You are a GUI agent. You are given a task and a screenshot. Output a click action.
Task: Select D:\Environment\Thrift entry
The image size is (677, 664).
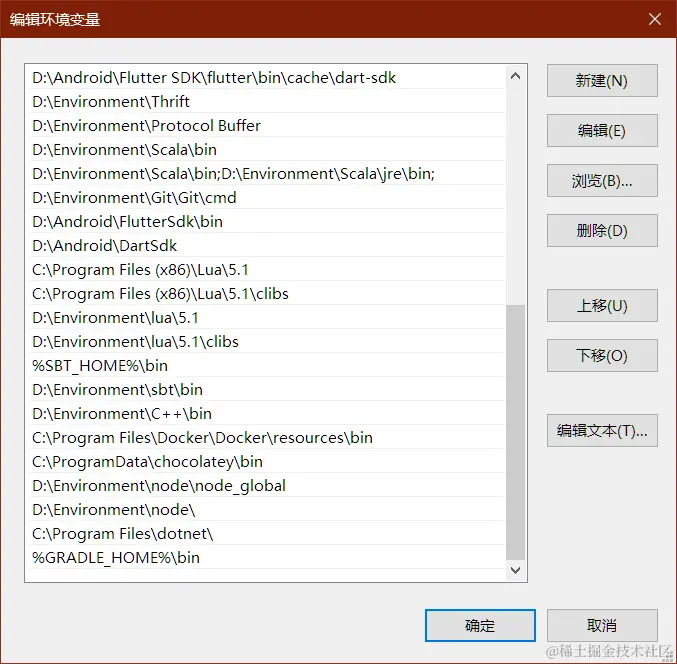tap(266, 101)
